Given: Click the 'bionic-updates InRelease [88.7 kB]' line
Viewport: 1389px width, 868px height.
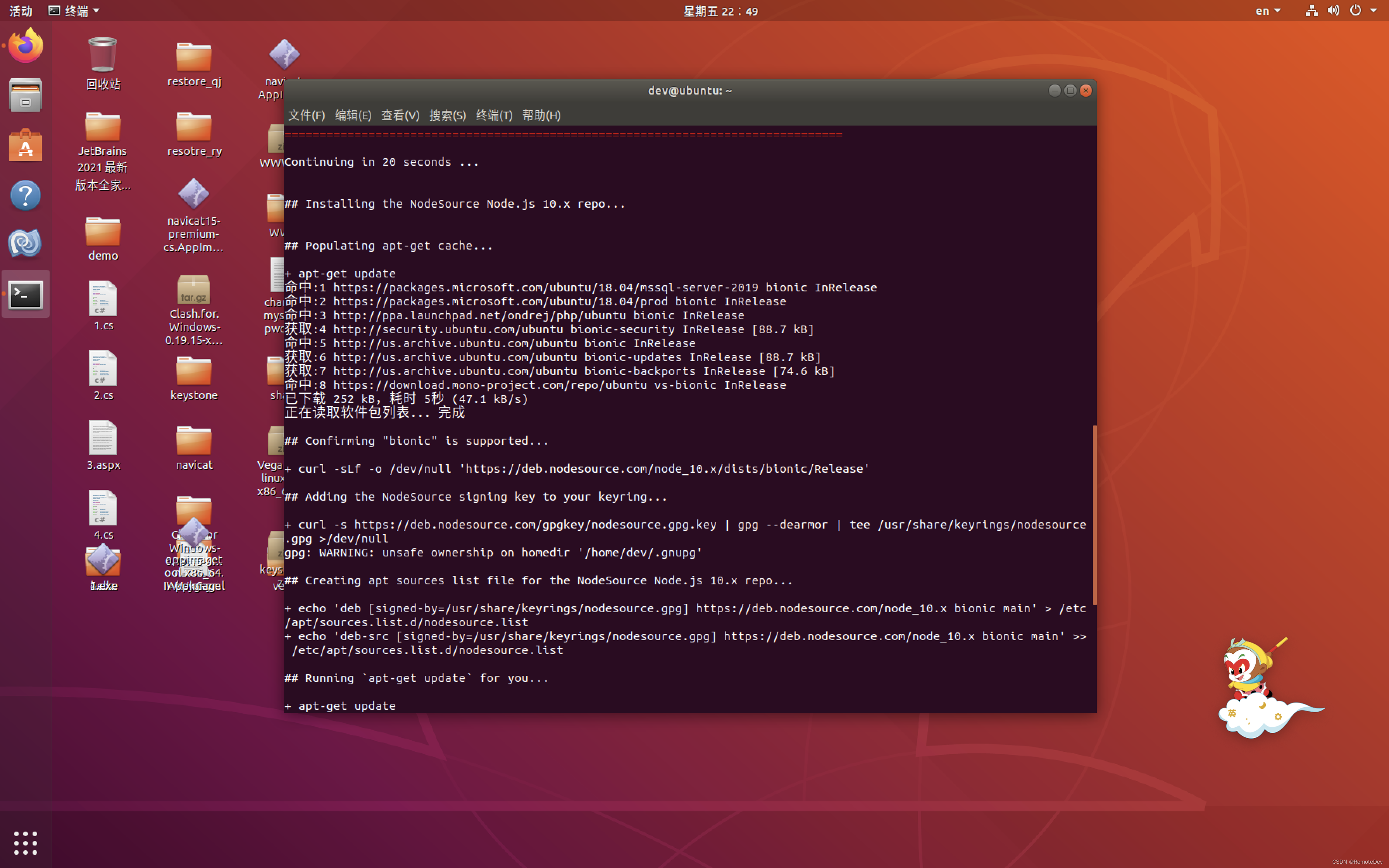Looking at the screenshot, I should [x=553, y=357].
